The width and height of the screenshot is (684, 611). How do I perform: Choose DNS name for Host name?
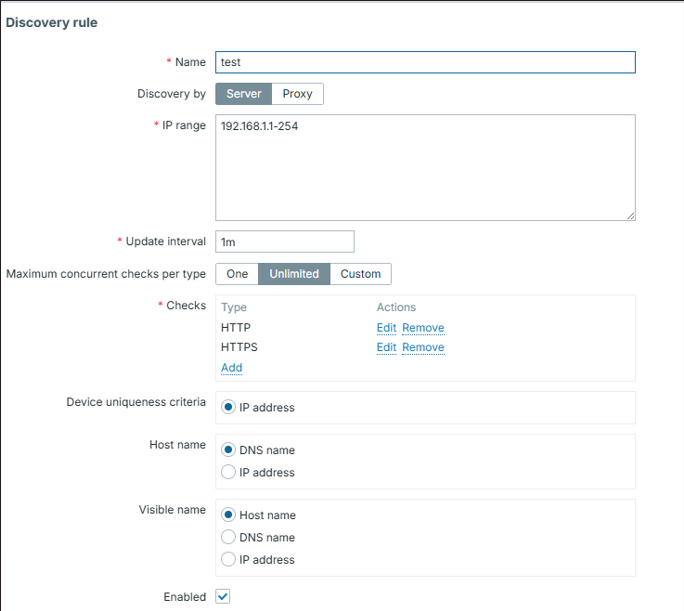click(229, 451)
